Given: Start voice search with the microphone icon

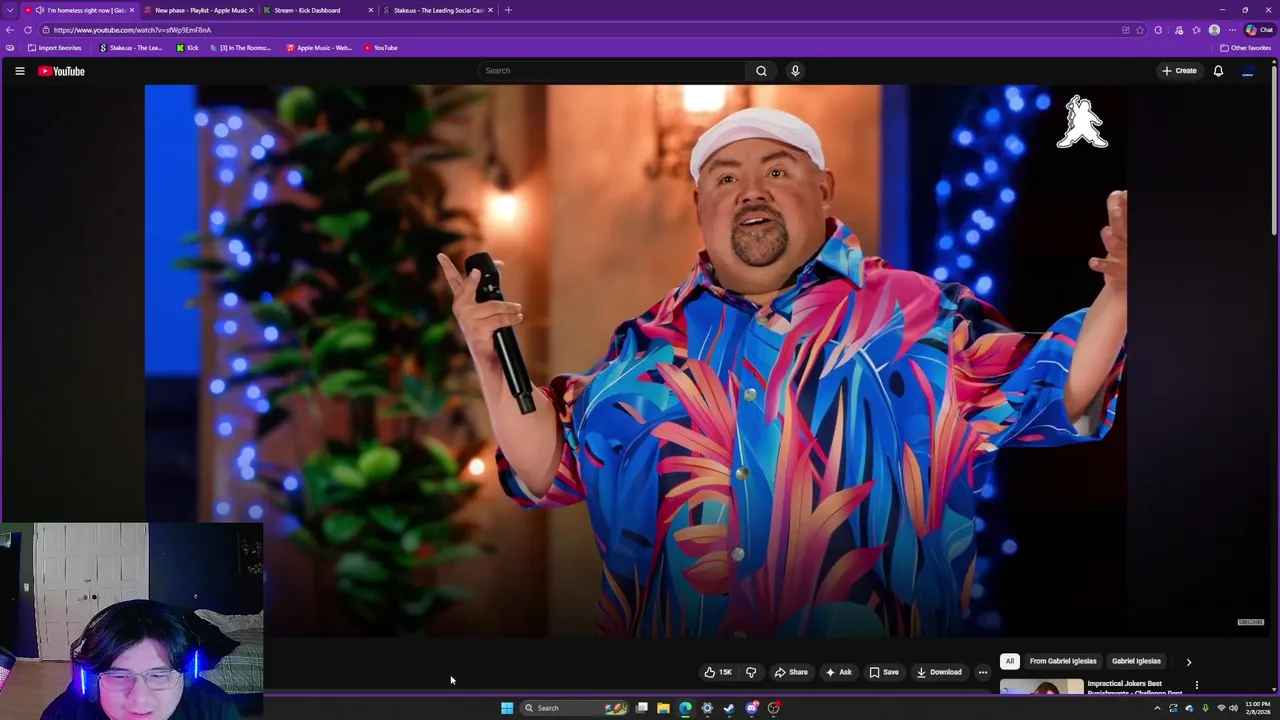Looking at the screenshot, I should tap(795, 71).
